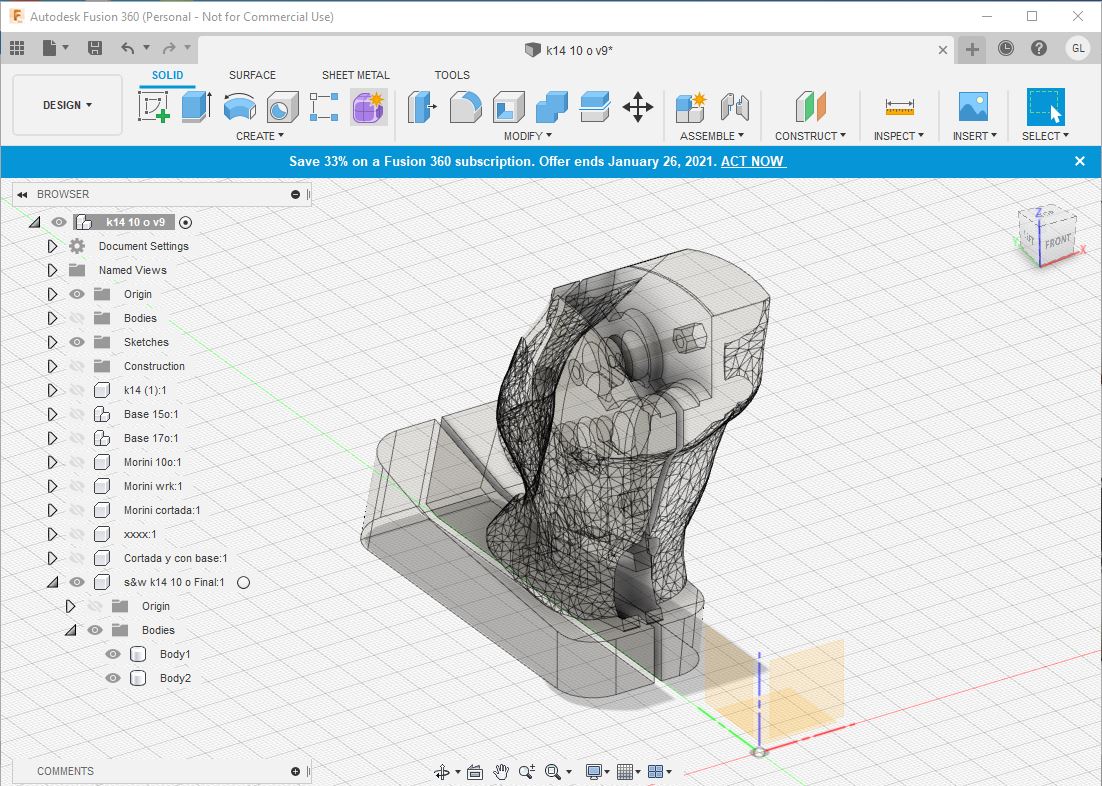Dismiss the subscription offer banner
The image size is (1102, 786).
pos(1079,161)
